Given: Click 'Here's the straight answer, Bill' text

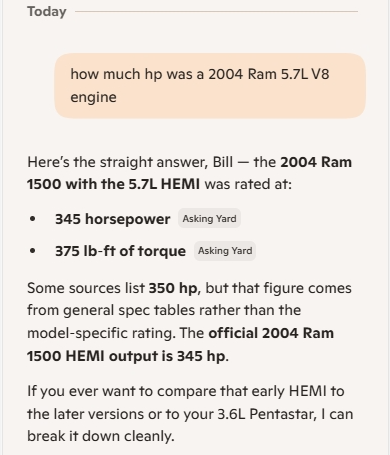Looking at the screenshot, I should click(130, 162).
